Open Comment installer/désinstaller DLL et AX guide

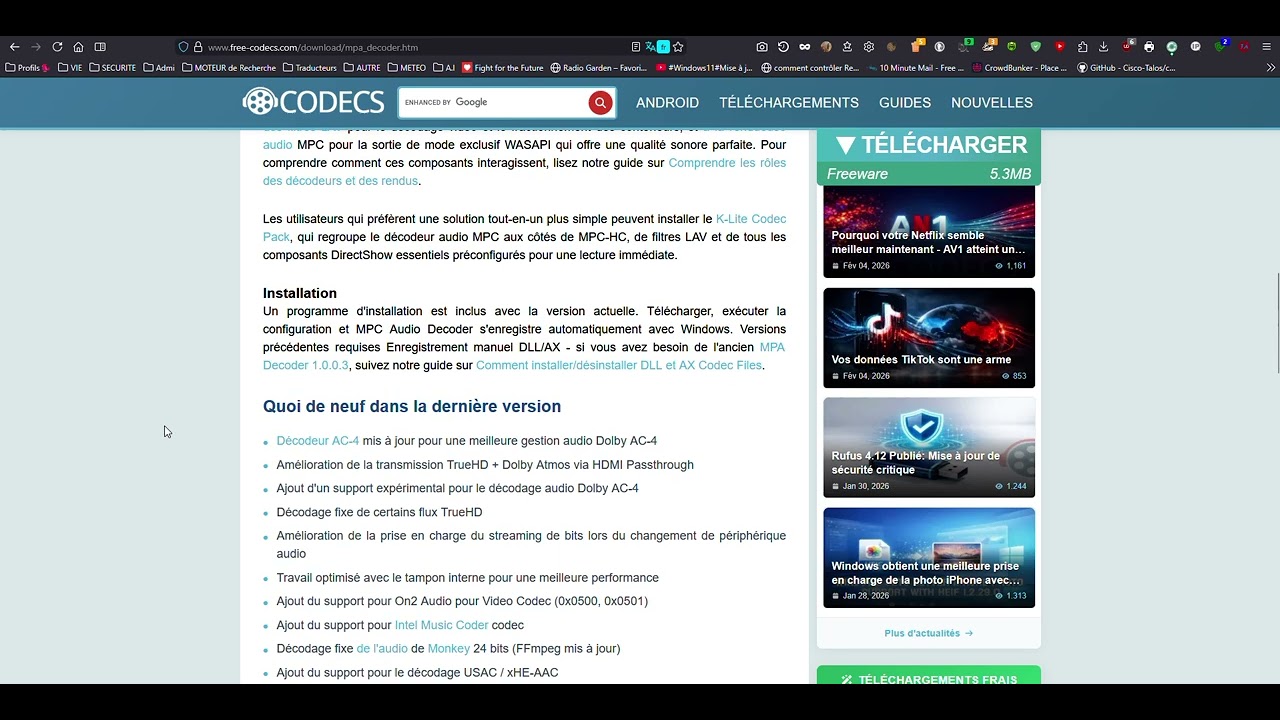(619, 365)
